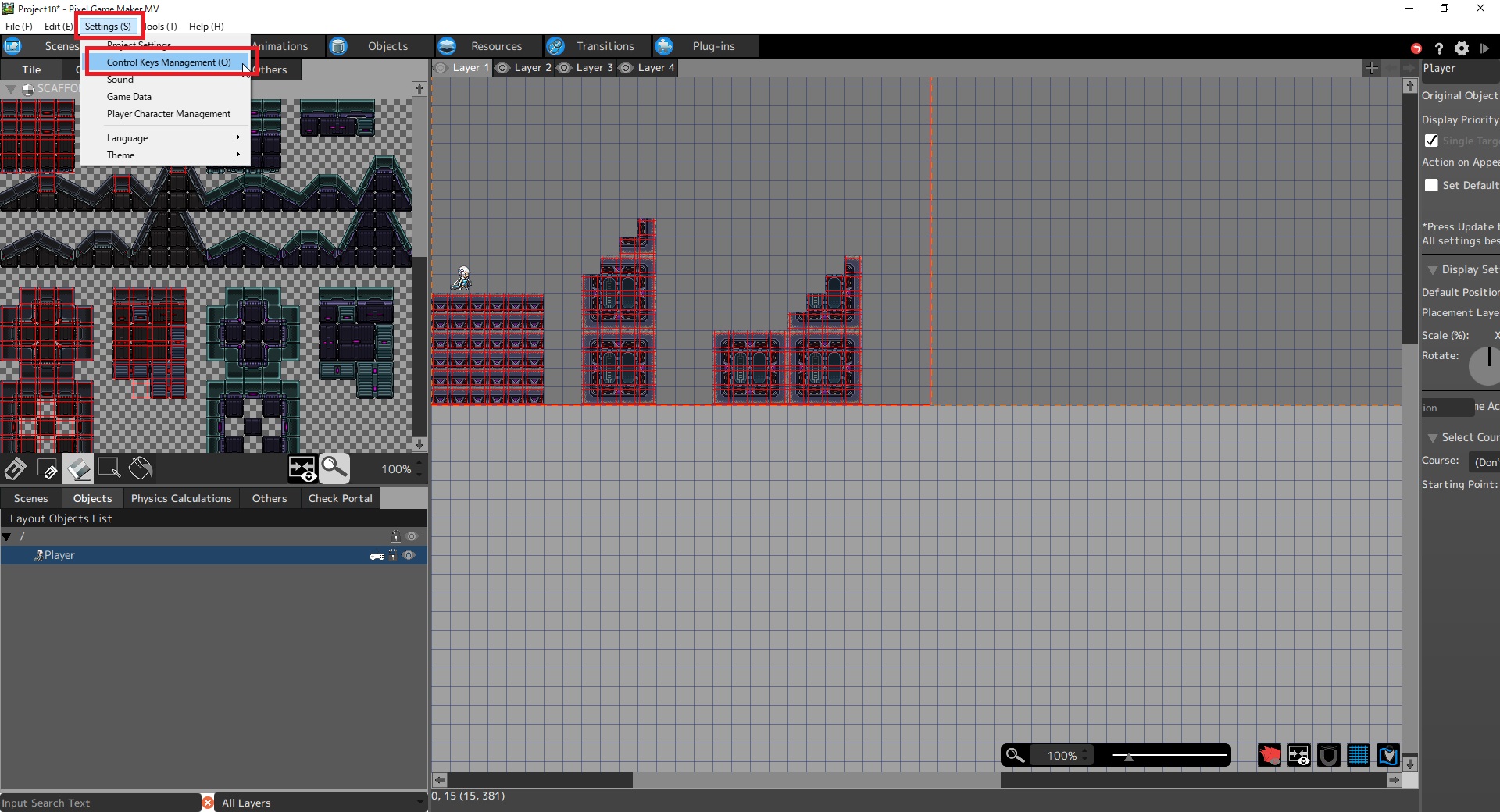Switch to the Physics Calculations tab

click(x=181, y=498)
